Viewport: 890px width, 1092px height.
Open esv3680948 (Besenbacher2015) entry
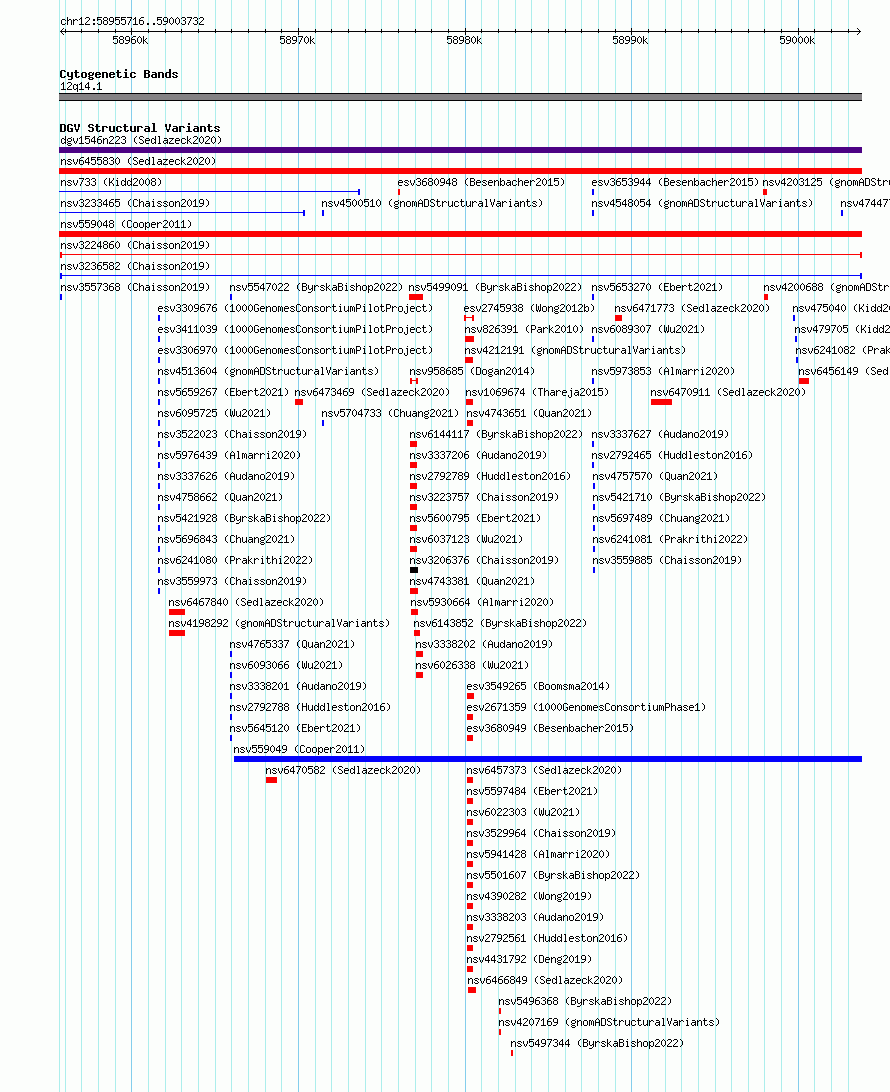click(481, 182)
